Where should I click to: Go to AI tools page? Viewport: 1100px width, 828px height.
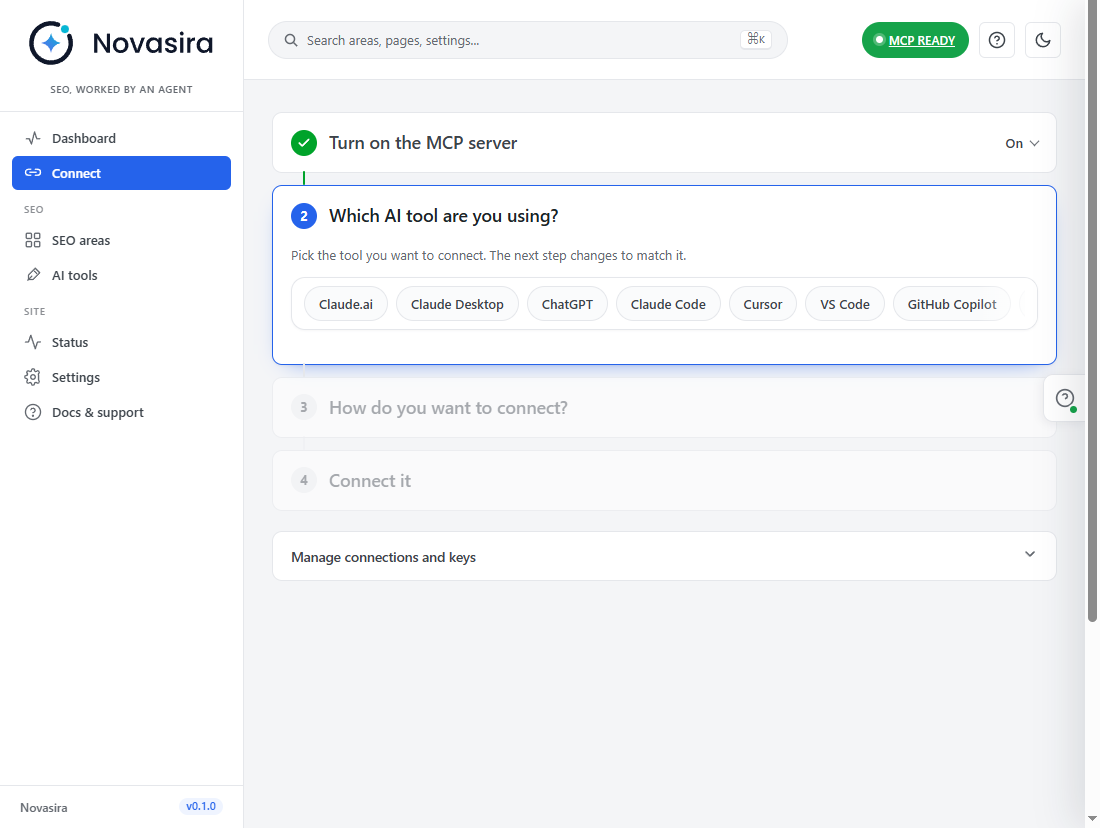click(121, 276)
